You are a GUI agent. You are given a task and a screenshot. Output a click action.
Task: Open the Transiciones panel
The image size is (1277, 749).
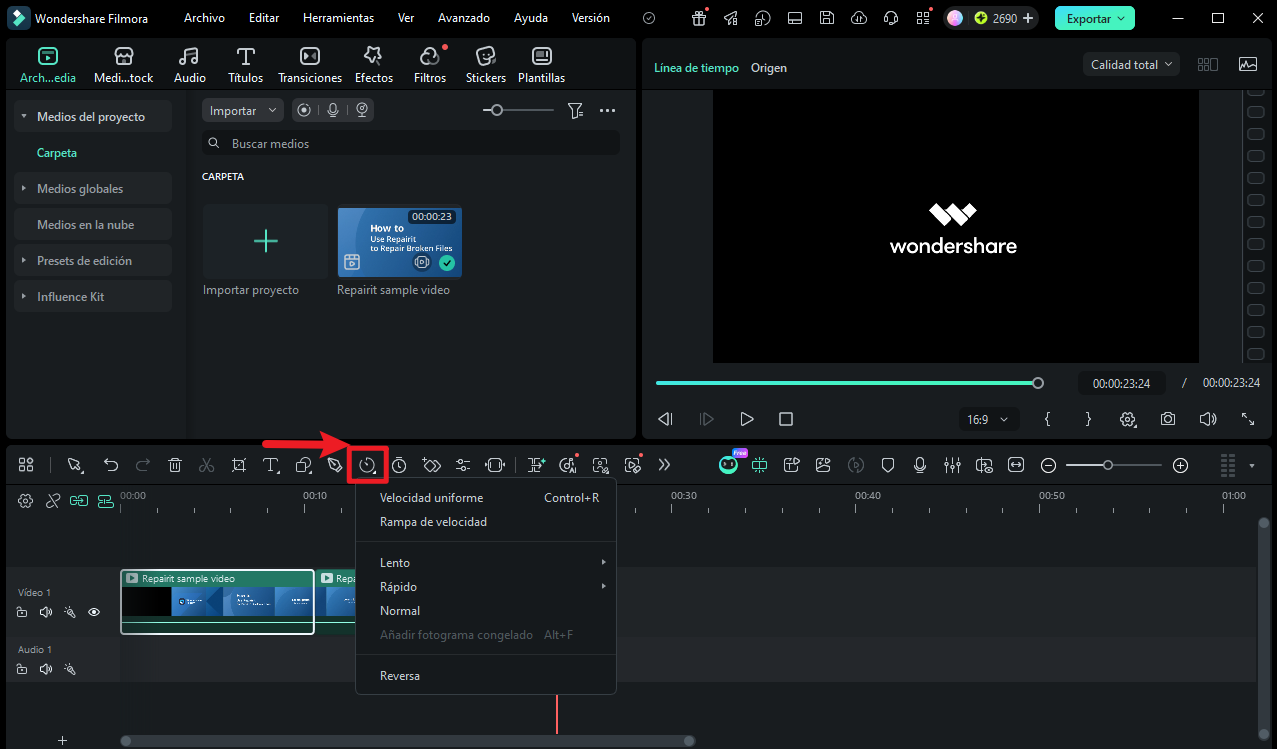[310, 65]
